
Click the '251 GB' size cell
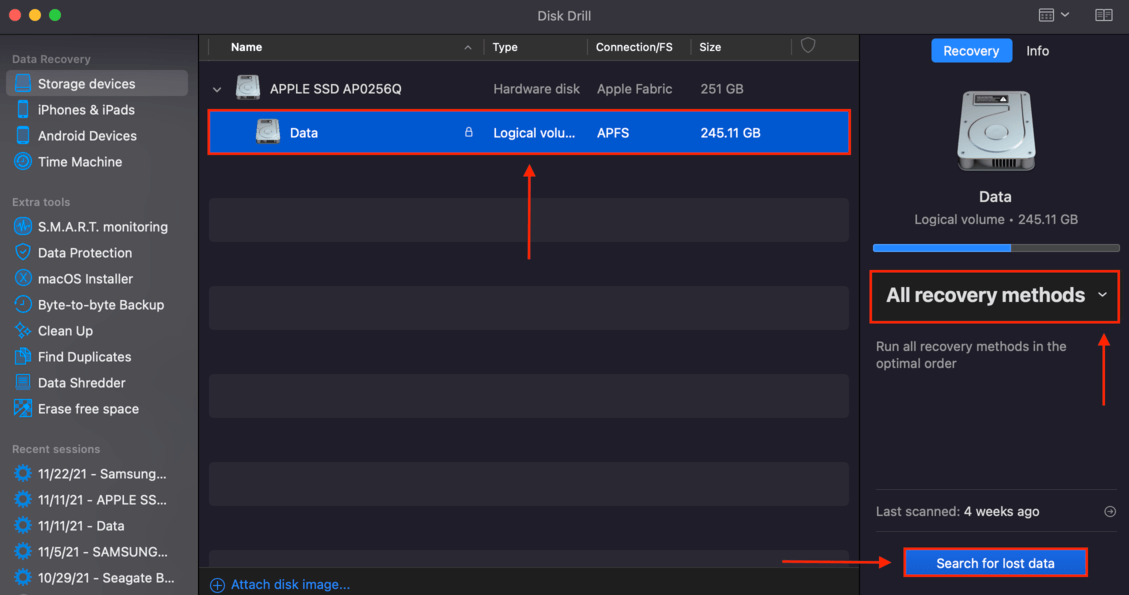721,89
